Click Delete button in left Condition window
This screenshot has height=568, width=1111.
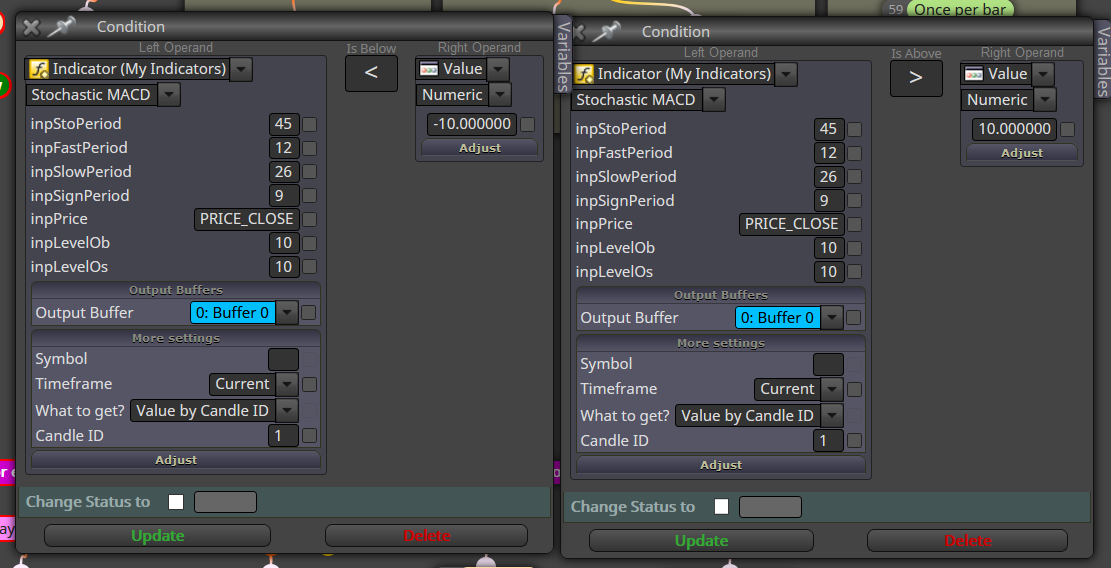(427, 535)
